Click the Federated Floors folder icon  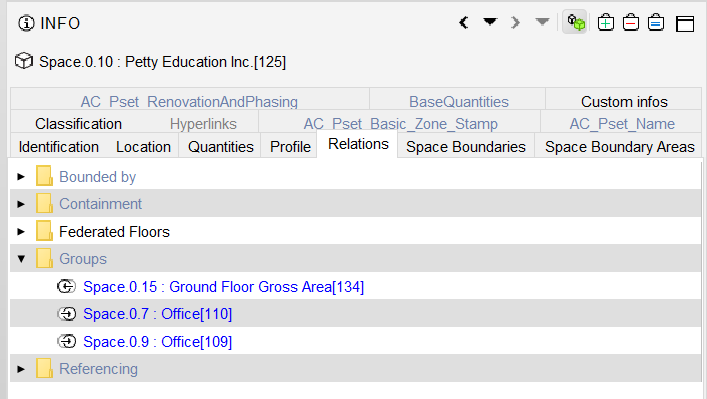pos(44,231)
